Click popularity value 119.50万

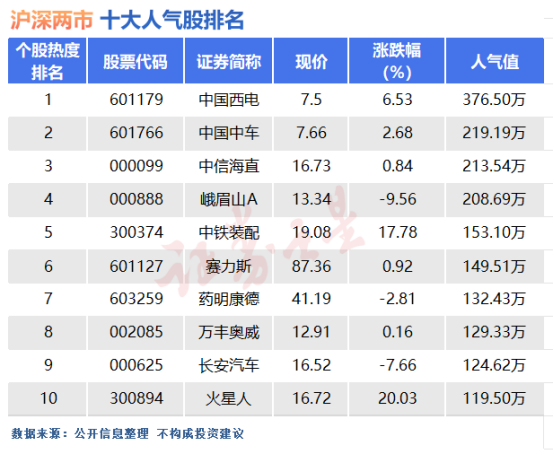point(494,399)
